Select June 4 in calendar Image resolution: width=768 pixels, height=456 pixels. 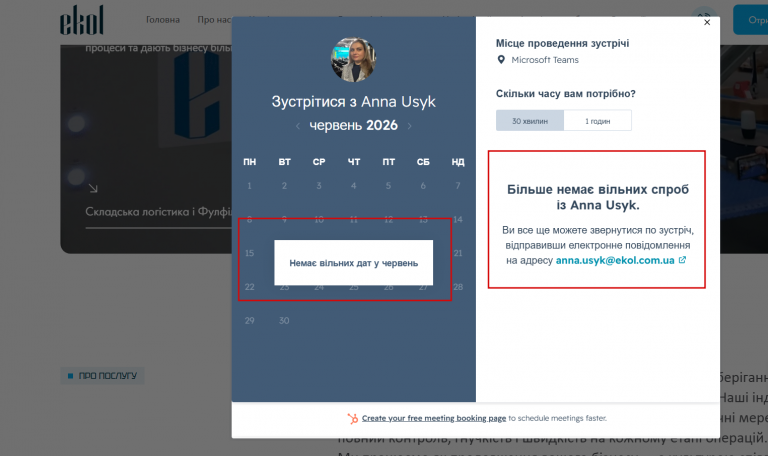(354, 186)
